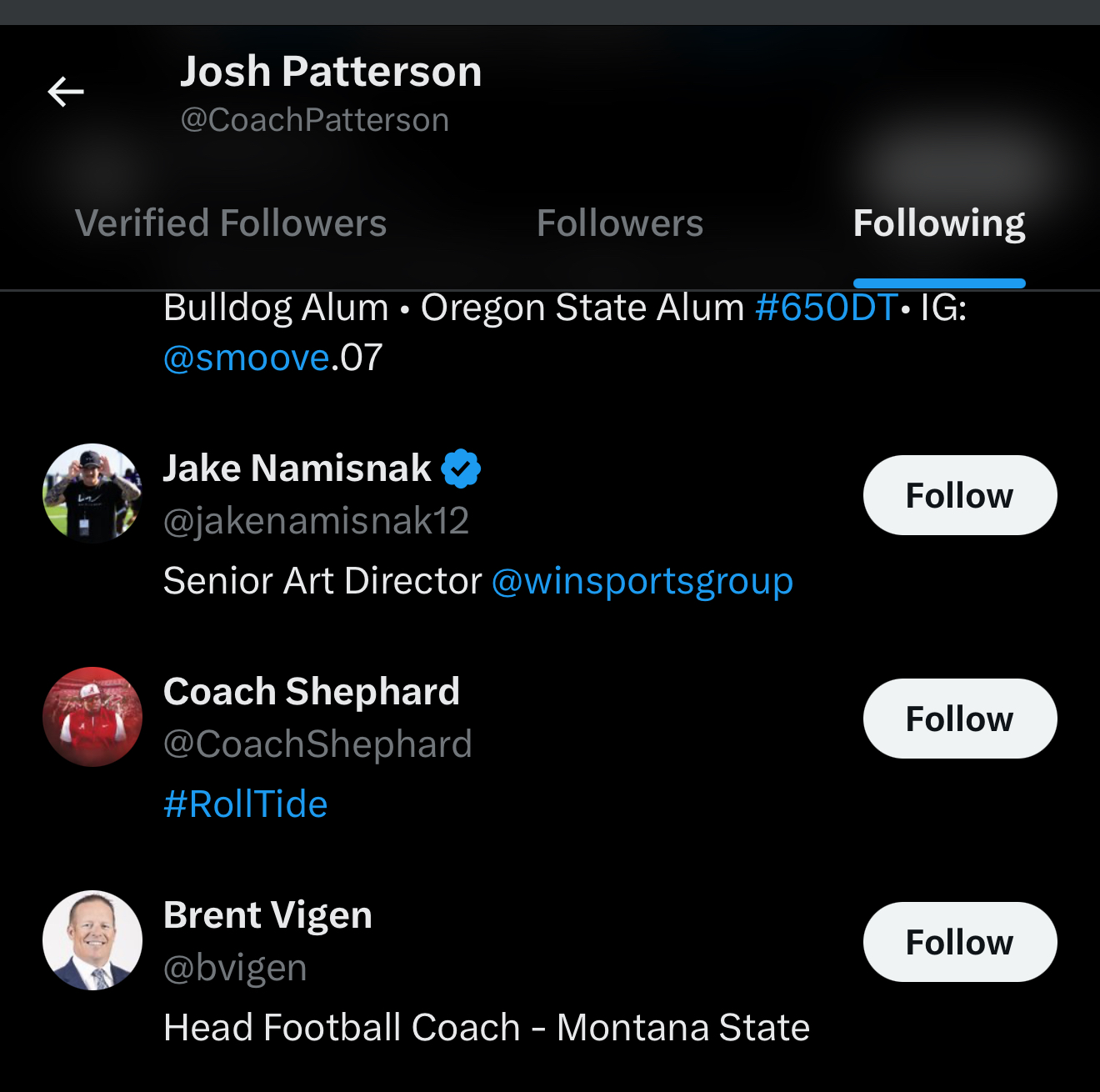Click the @bvigen handle
This screenshot has width=1100, height=1092.
[x=236, y=968]
